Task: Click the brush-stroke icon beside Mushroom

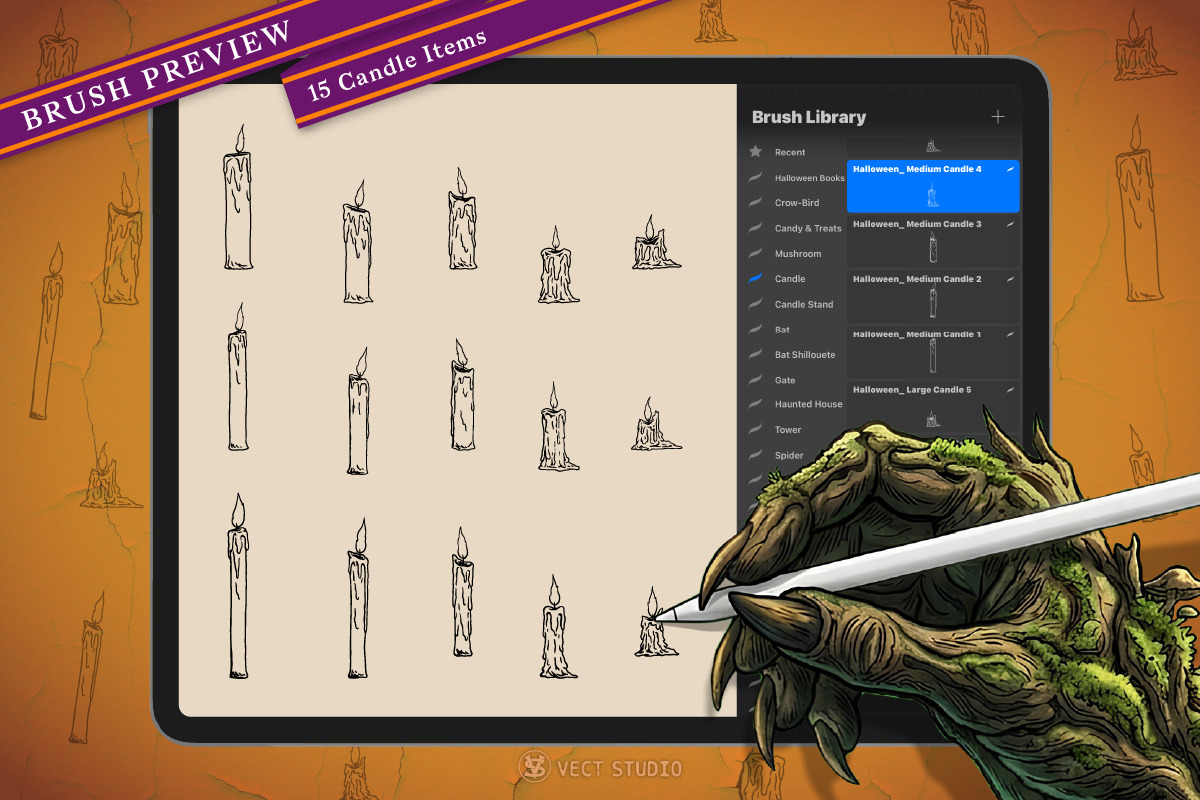Action: pos(756,254)
